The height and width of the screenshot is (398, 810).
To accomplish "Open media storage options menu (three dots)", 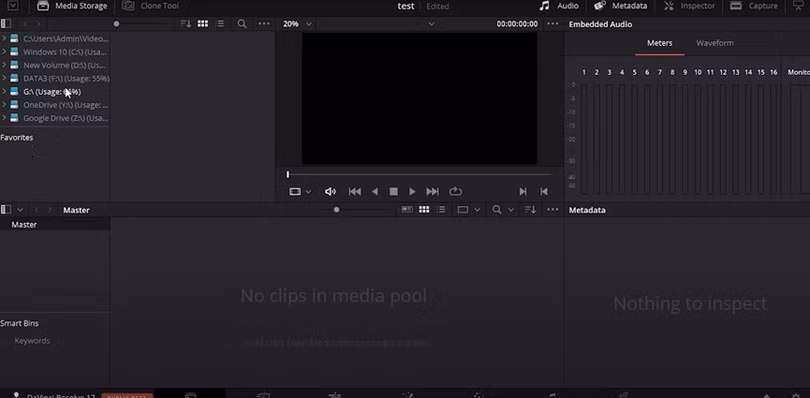I will 264,24.
